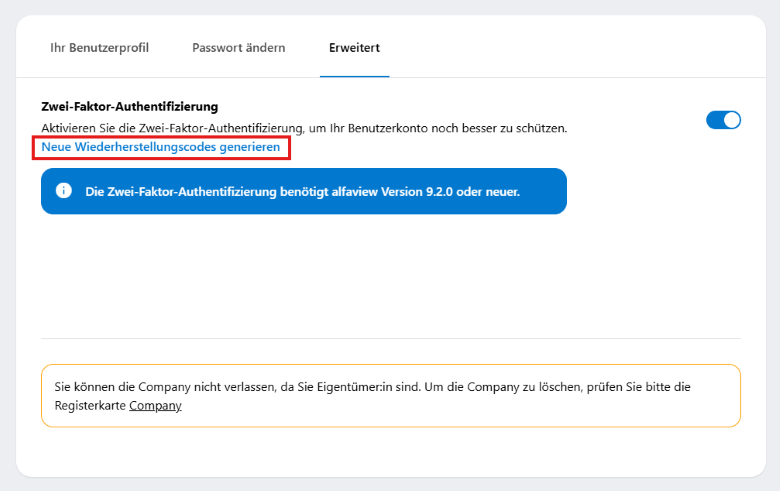
Task: Click the info icon in the blue banner
Action: 64,191
